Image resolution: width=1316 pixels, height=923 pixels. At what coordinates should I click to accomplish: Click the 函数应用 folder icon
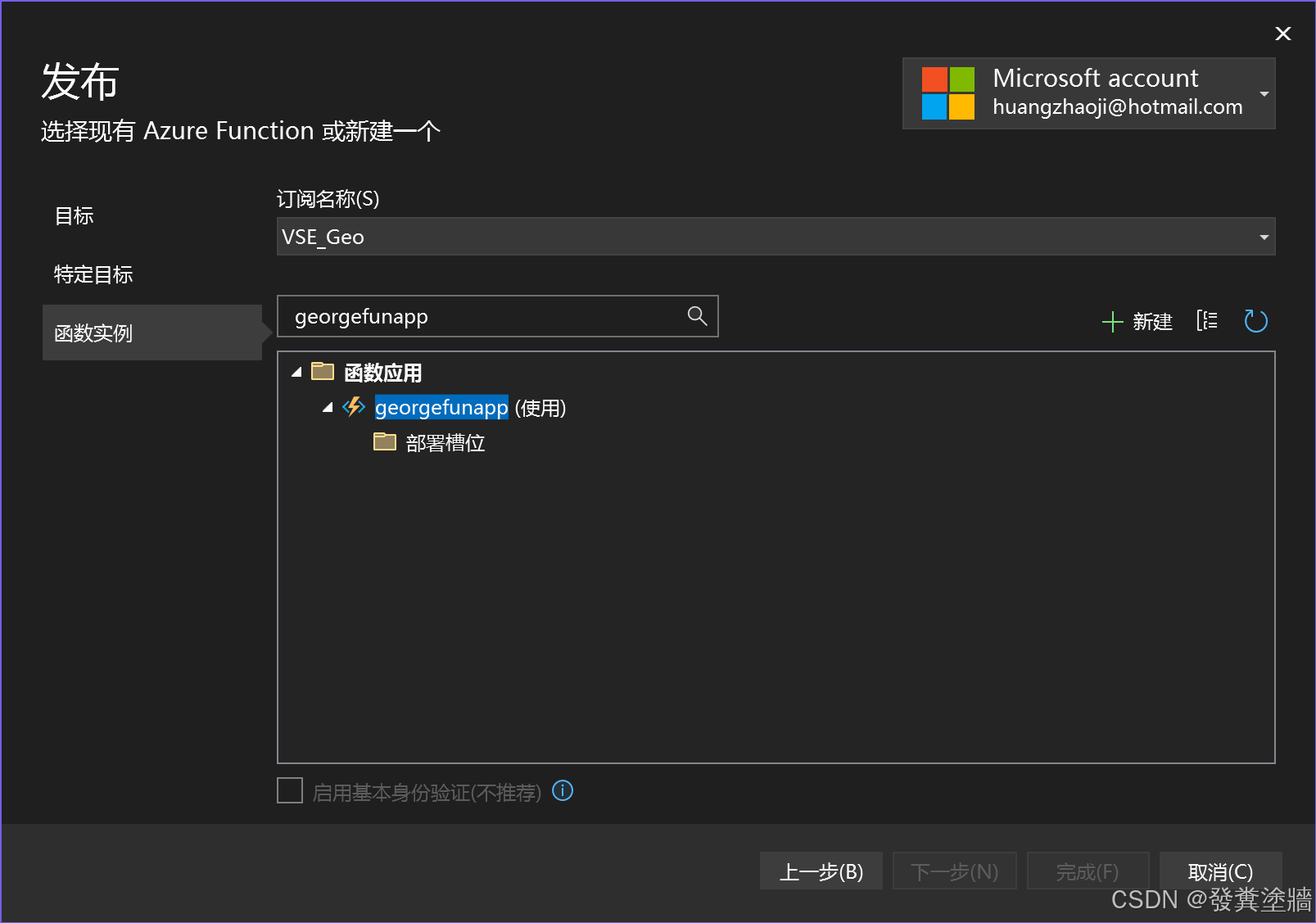pyautogui.click(x=323, y=372)
